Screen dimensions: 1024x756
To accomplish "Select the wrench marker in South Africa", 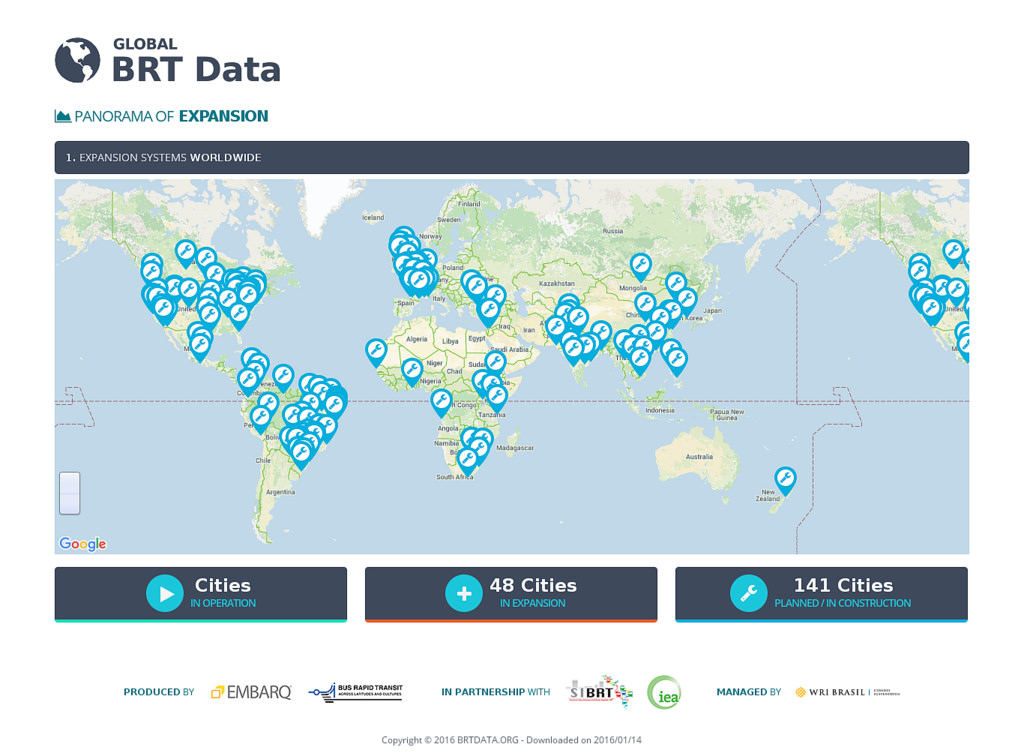I will click(467, 459).
